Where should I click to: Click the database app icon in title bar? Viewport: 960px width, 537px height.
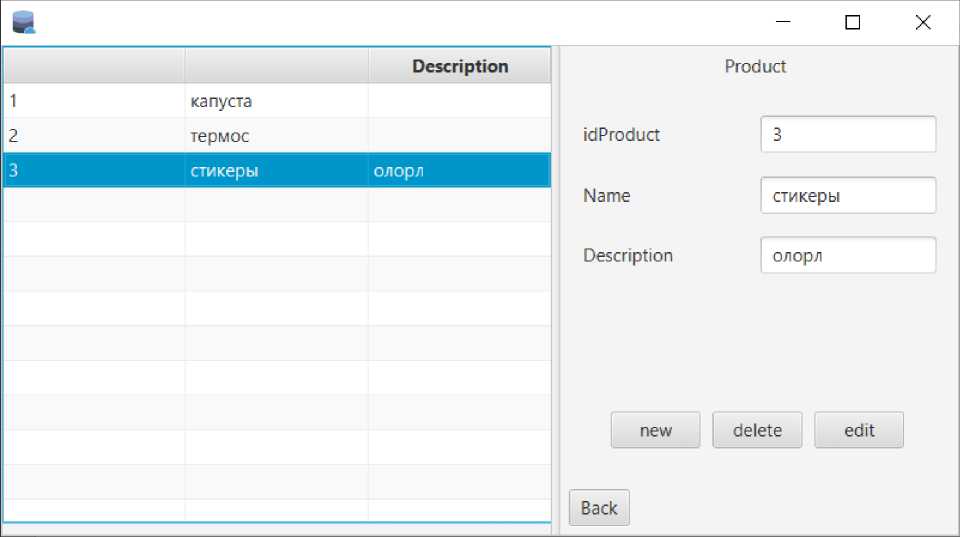23,22
